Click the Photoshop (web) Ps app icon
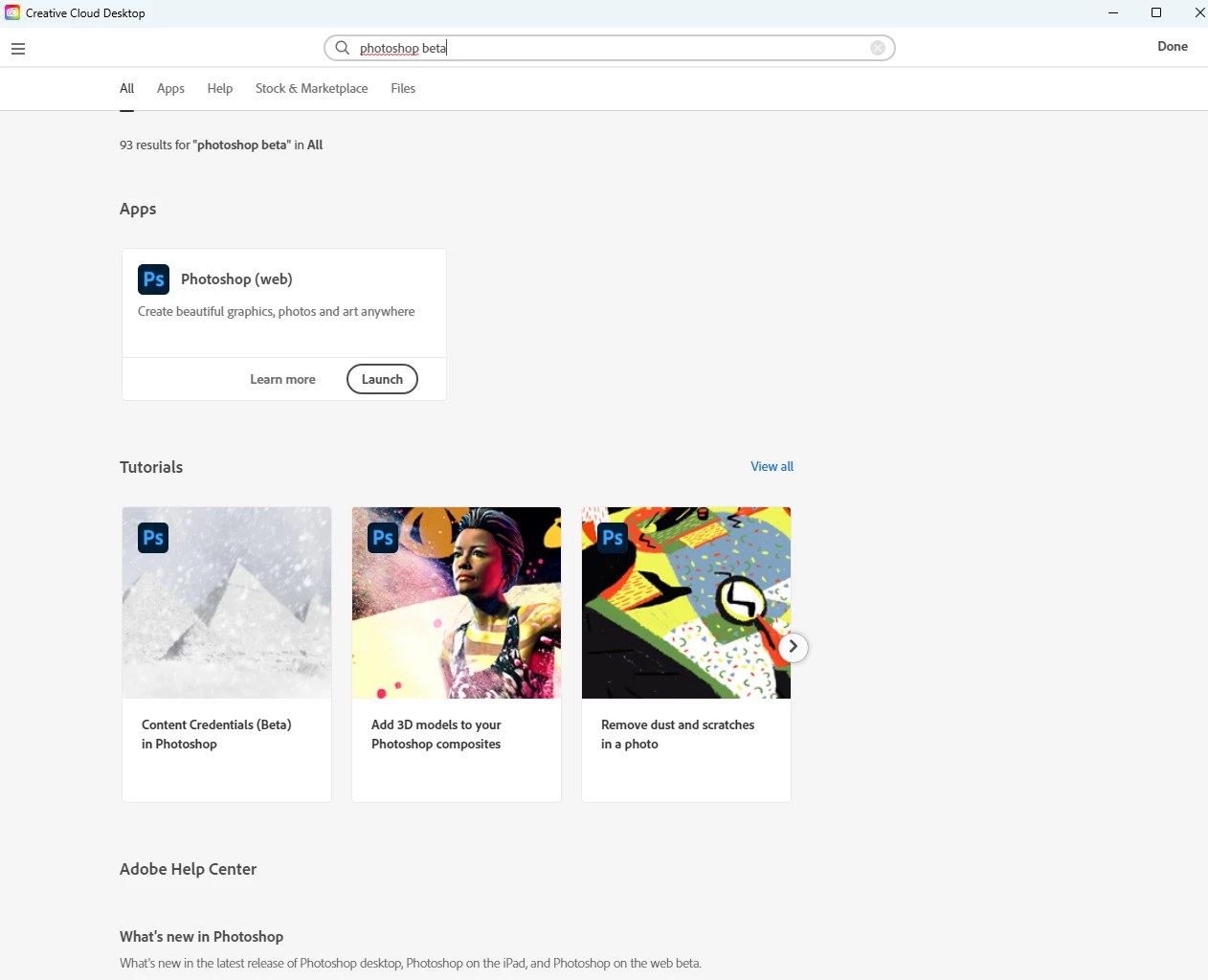The image size is (1208, 980). (153, 279)
